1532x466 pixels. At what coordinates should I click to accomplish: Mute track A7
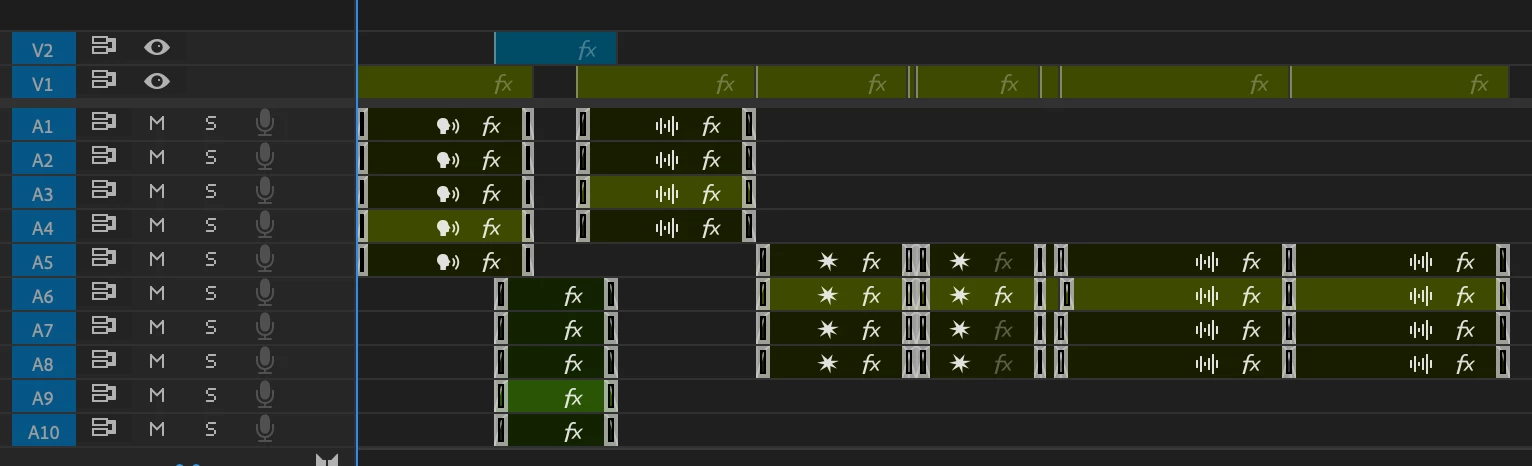(156, 328)
